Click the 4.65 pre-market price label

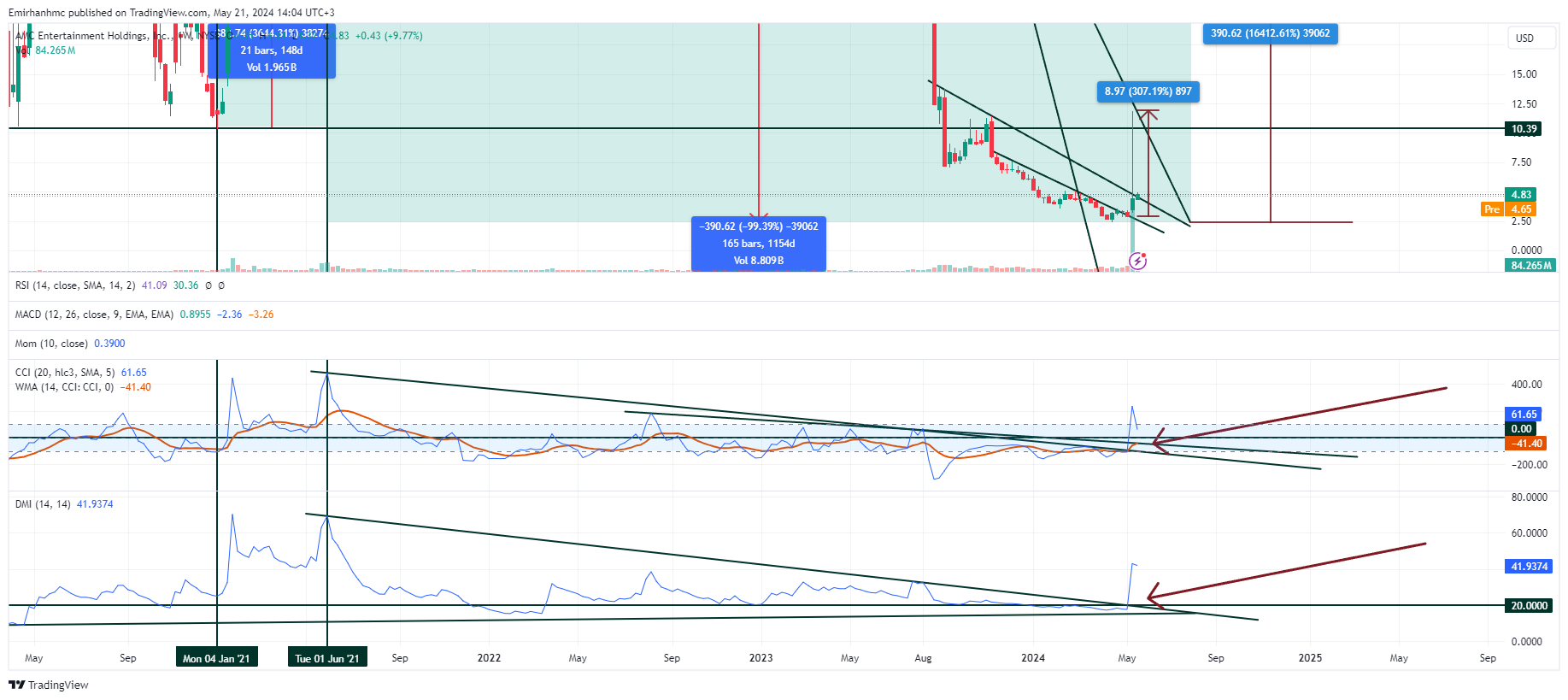pyautogui.click(x=1521, y=209)
